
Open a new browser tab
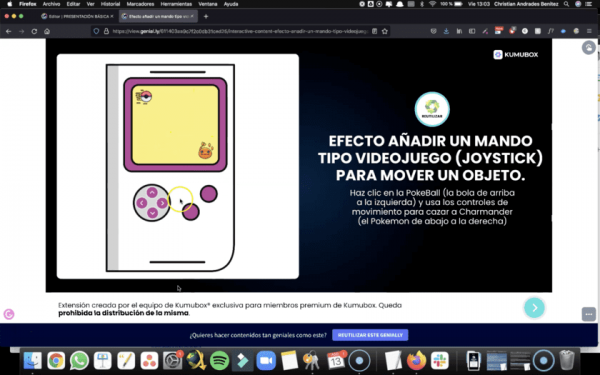pos(206,16)
